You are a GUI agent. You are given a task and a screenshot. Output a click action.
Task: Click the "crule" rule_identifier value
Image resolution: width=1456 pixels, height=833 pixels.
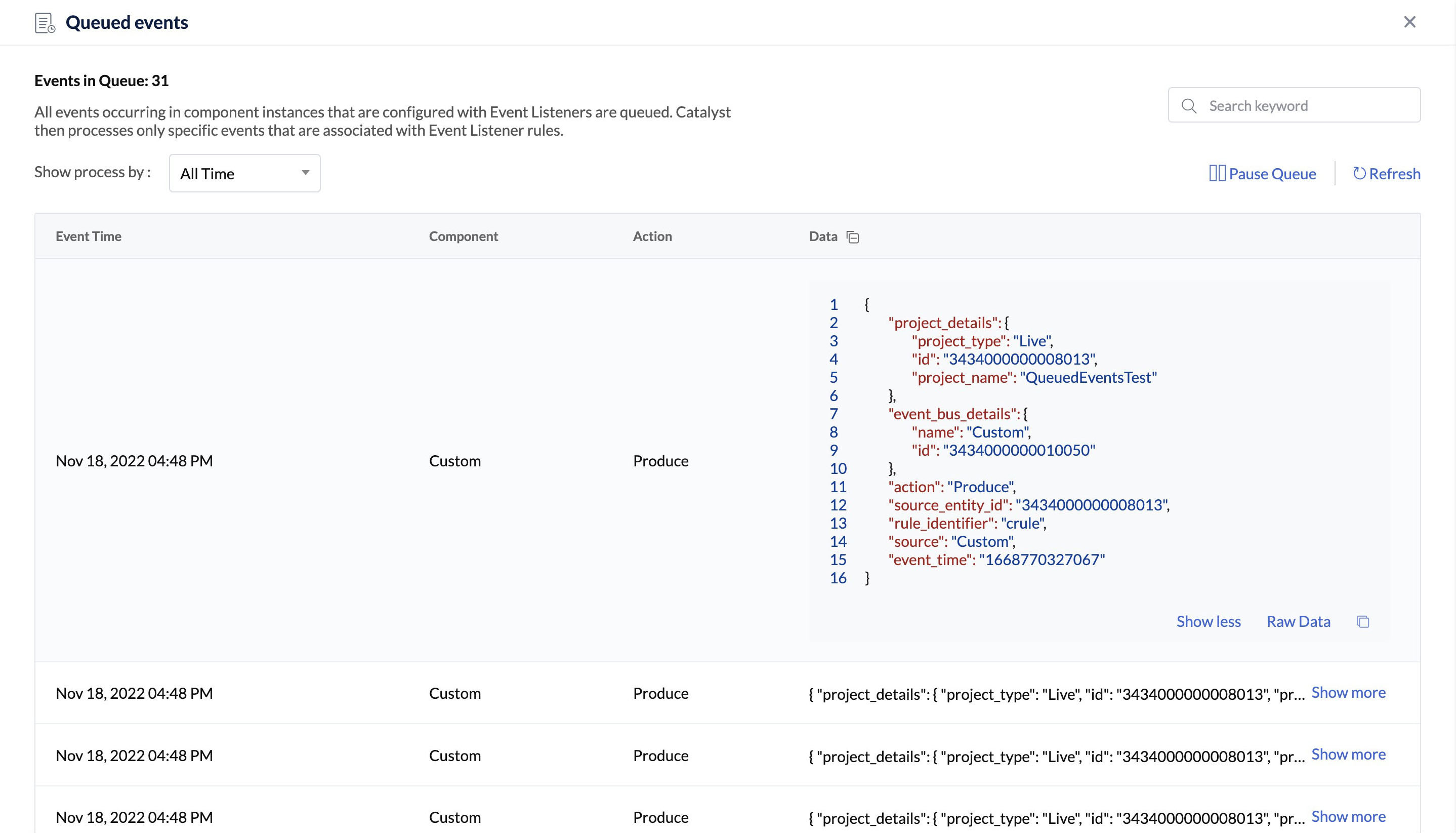point(1023,524)
